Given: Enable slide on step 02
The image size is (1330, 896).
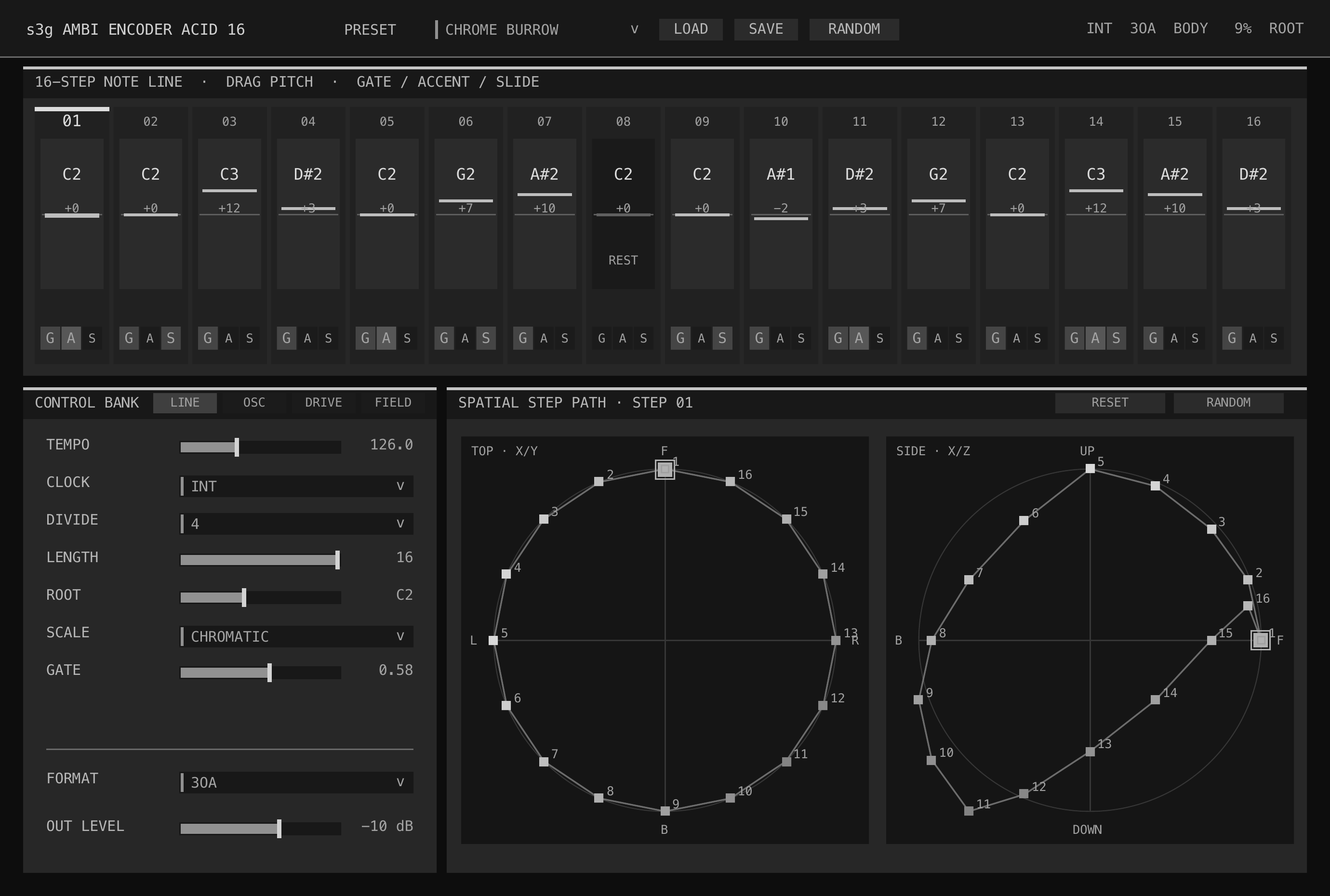Looking at the screenshot, I should pos(171,338).
